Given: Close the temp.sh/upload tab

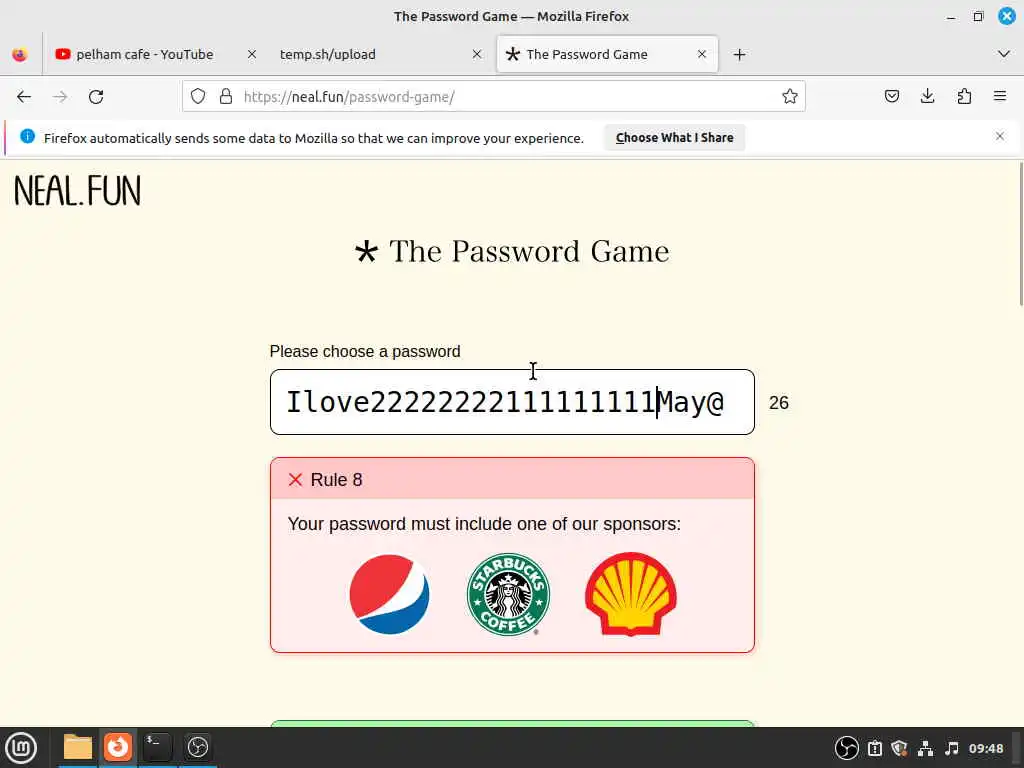Looking at the screenshot, I should [477, 55].
